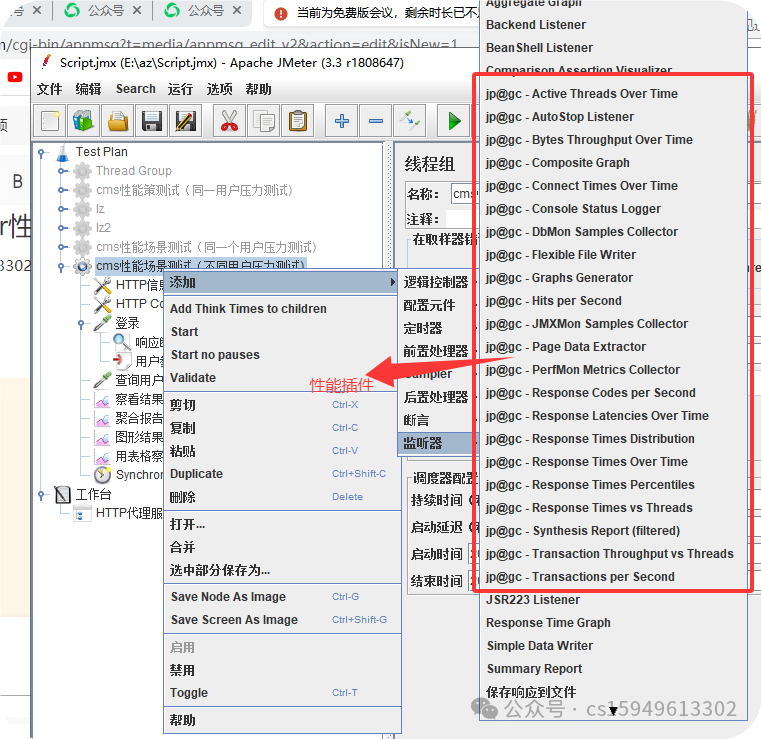Screen dimensions: 761x739
Task: Open the 运行 menu
Action: (181, 89)
